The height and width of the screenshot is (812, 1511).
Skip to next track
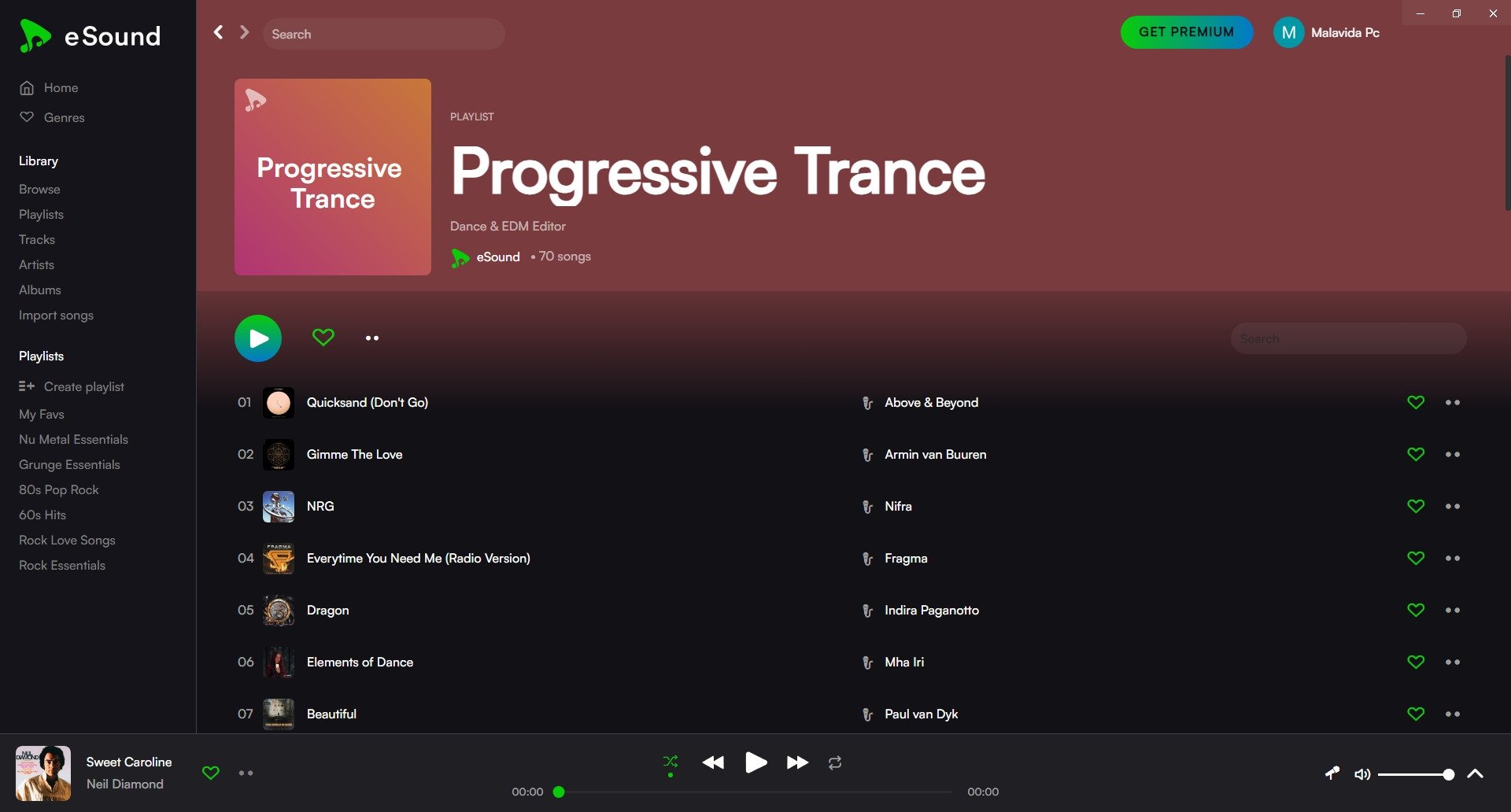[x=797, y=762]
